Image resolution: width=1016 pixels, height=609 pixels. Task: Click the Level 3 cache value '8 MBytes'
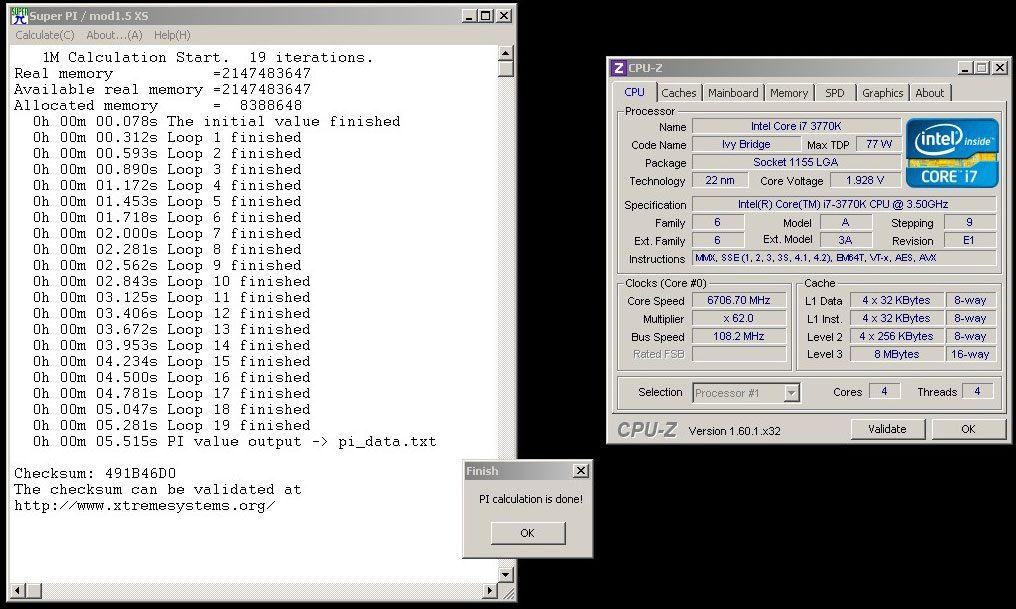click(x=896, y=354)
